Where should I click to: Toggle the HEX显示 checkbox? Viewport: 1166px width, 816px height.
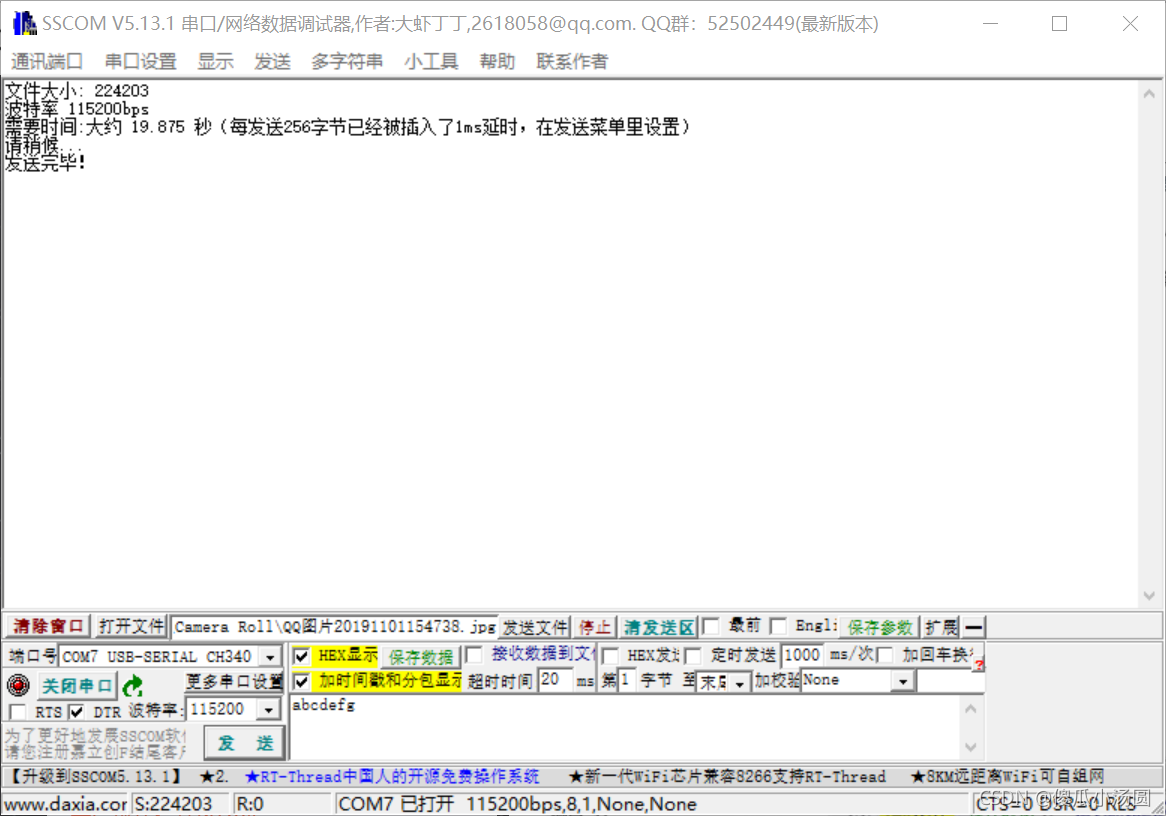coord(301,656)
